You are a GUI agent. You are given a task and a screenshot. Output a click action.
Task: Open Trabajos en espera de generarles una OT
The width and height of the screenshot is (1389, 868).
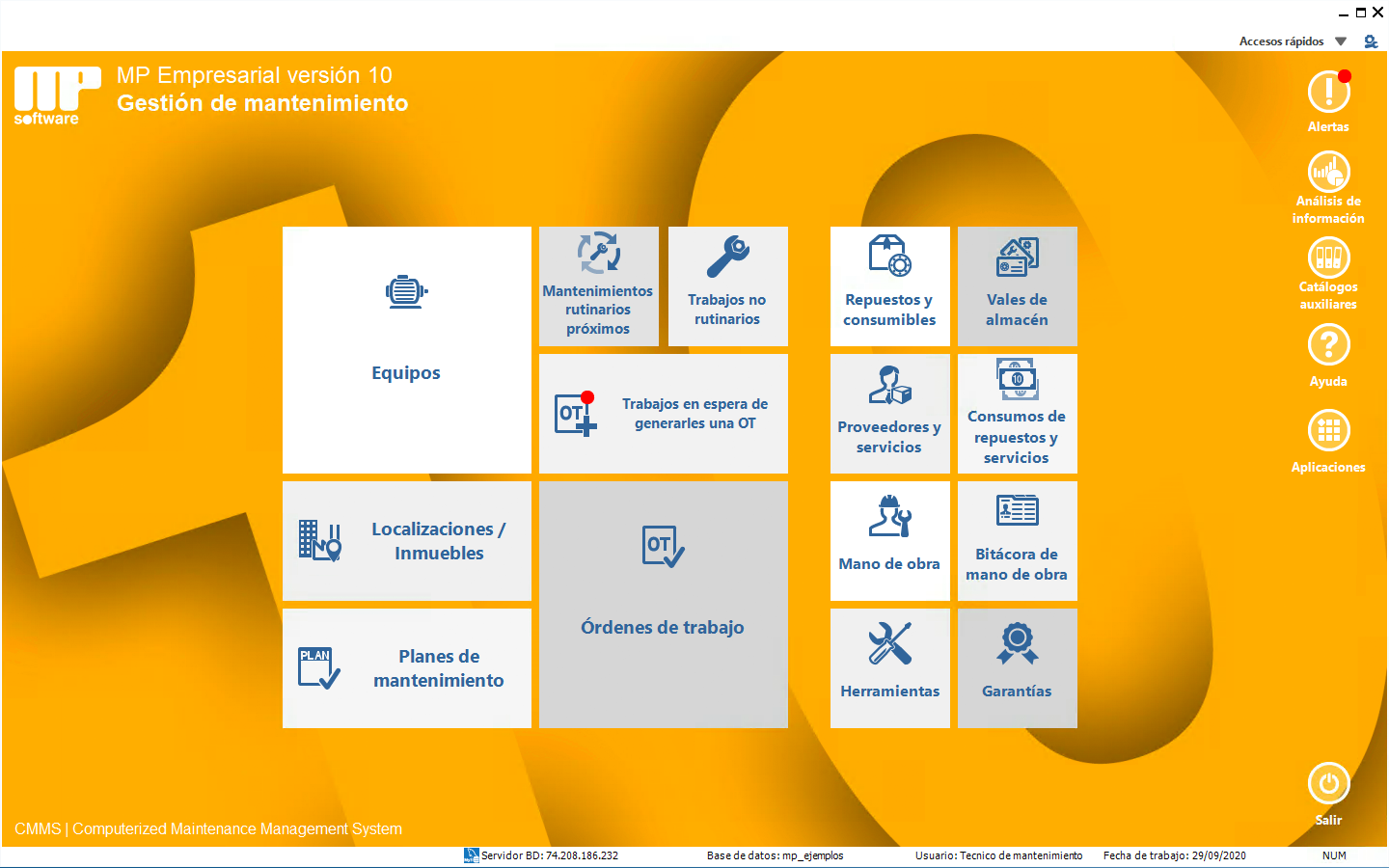tap(664, 414)
